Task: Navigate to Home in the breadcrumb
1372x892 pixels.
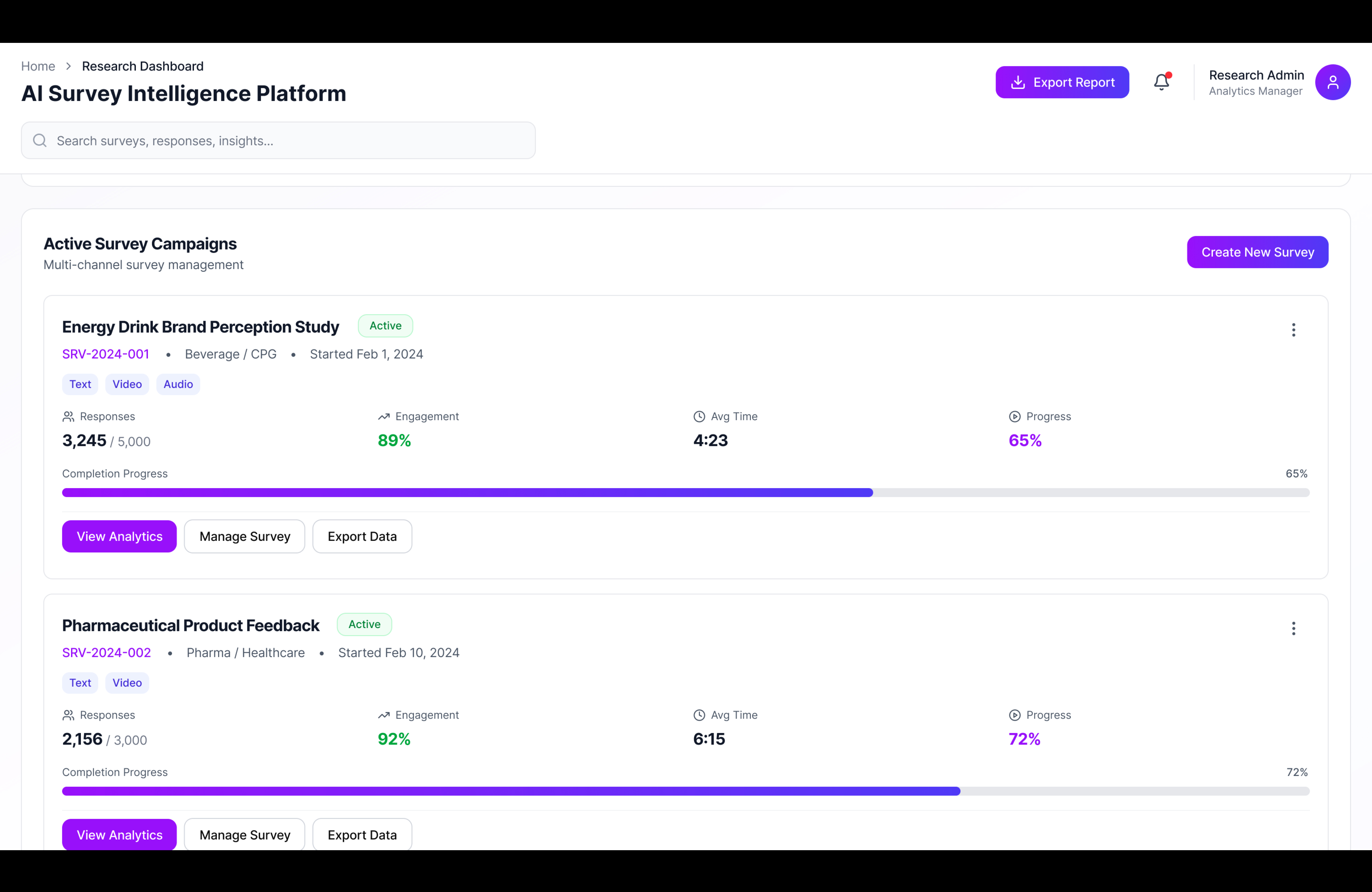Action: [x=38, y=66]
